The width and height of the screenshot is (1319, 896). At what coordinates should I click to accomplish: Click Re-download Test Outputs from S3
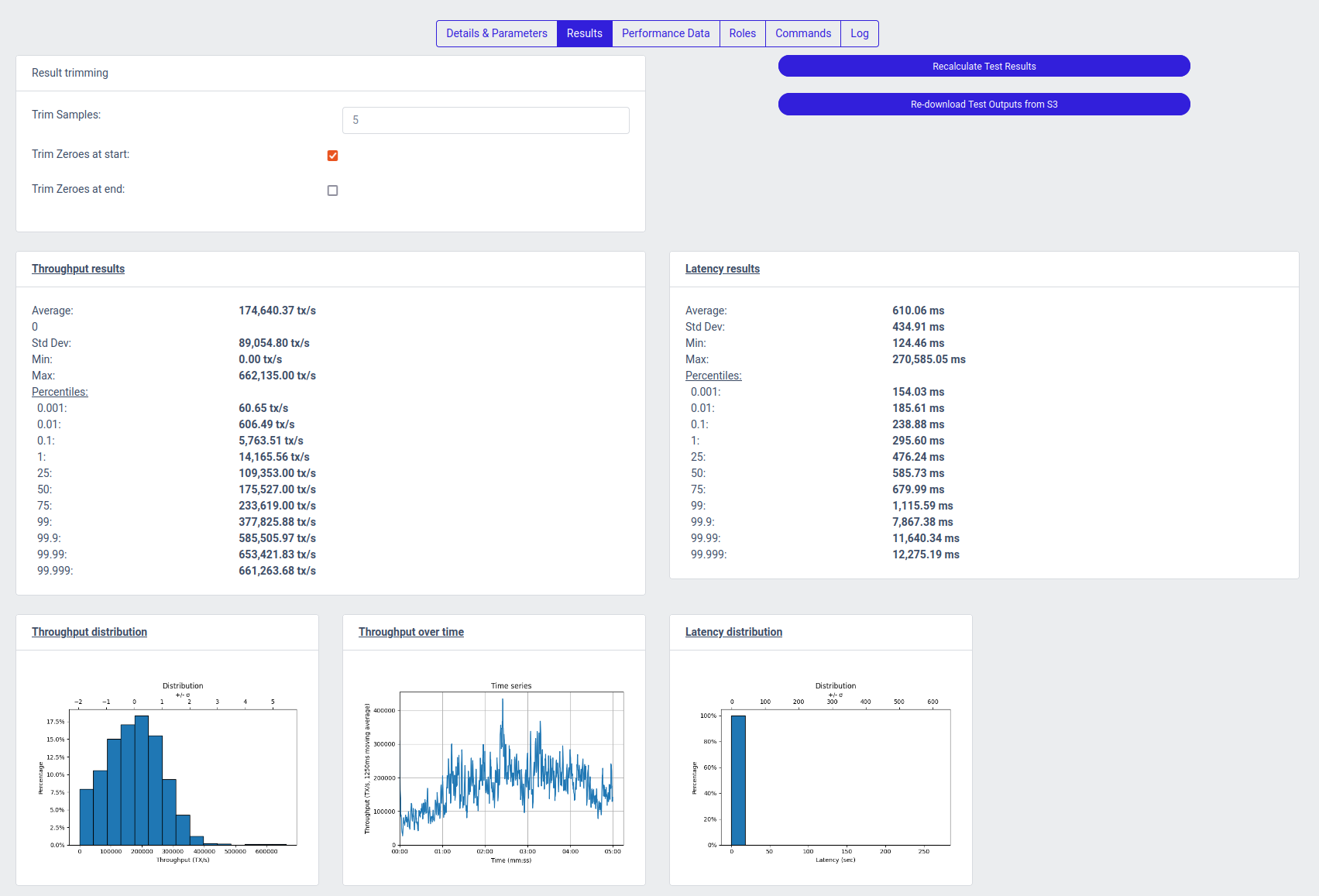pyautogui.click(x=984, y=104)
